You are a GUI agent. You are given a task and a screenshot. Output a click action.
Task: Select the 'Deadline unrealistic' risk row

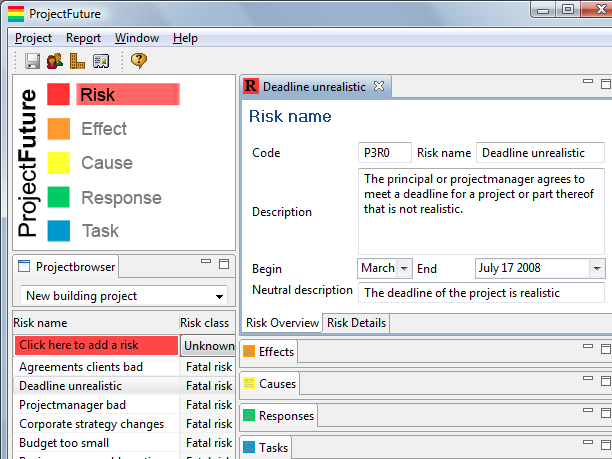(124, 386)
